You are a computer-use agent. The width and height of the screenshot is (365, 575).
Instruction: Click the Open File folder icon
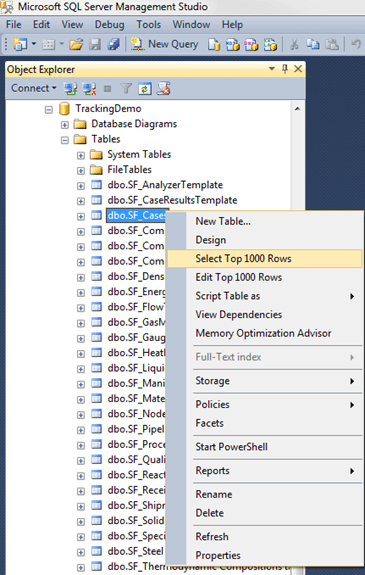pos(76,45)
